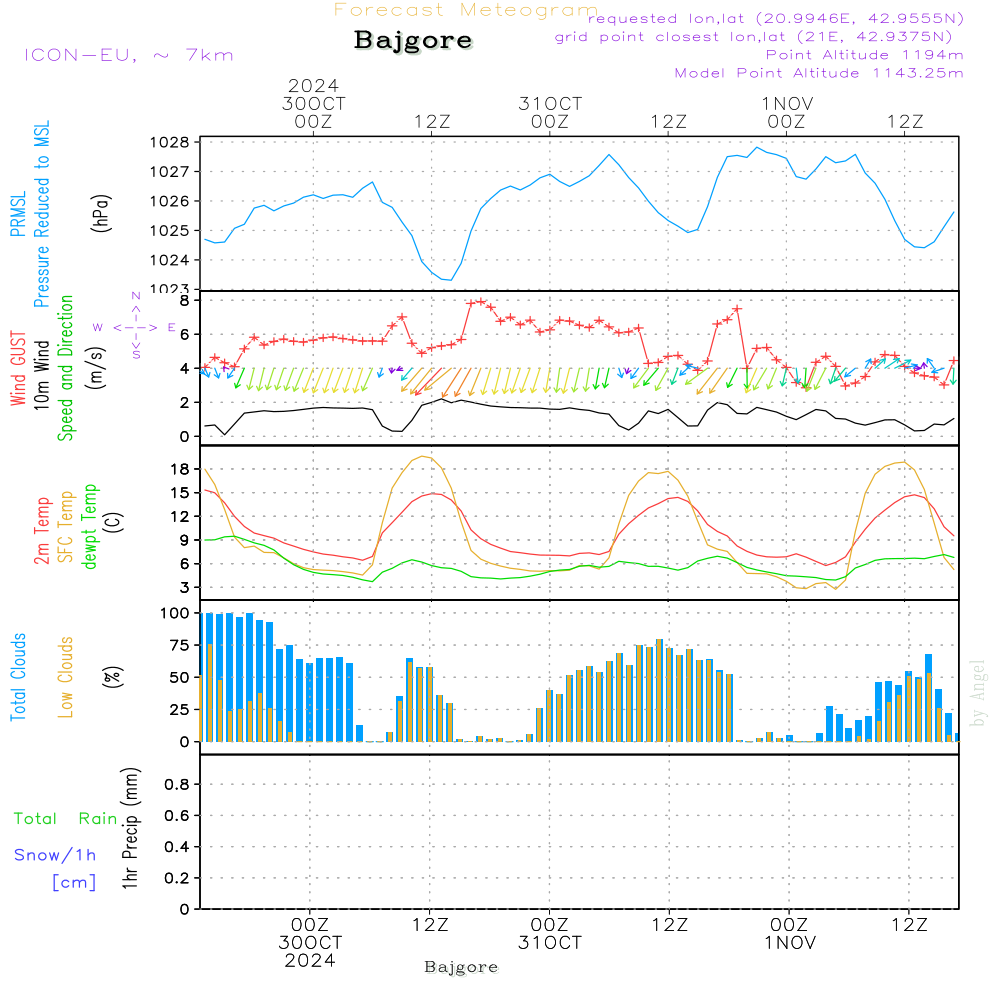Image resolution: width=1000 pixels, height=1000 pixels.
Task: Click the blue 'Total Clouds' label
Action: pyautogui.click(x=18, y=677)
